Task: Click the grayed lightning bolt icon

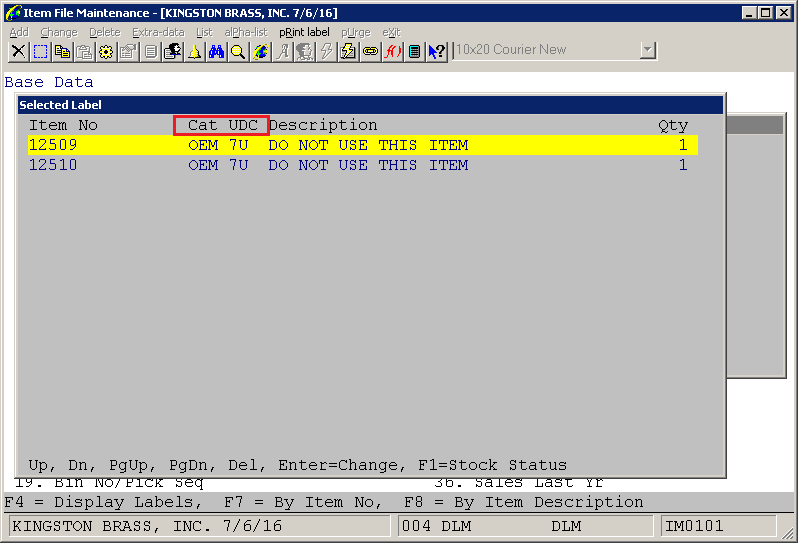Action: point(326,51)
